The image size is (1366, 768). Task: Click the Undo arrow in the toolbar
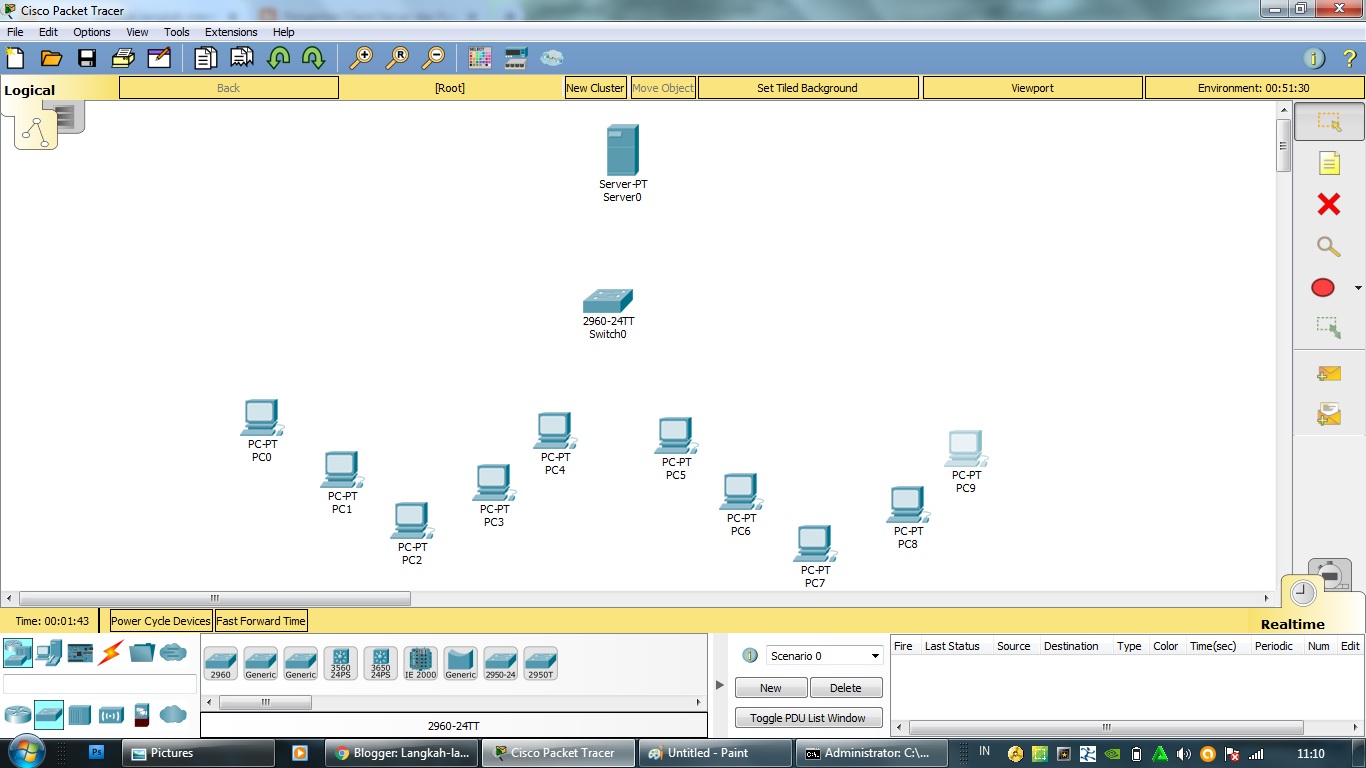pos(279,57)
